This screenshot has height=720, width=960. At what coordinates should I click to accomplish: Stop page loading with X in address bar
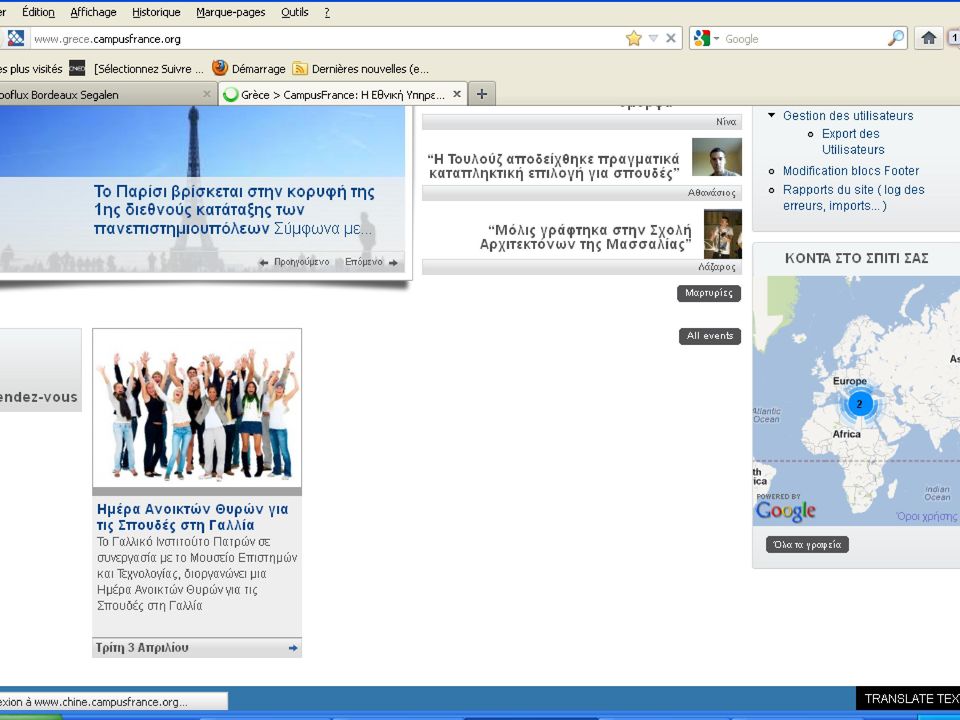(671, 39)
